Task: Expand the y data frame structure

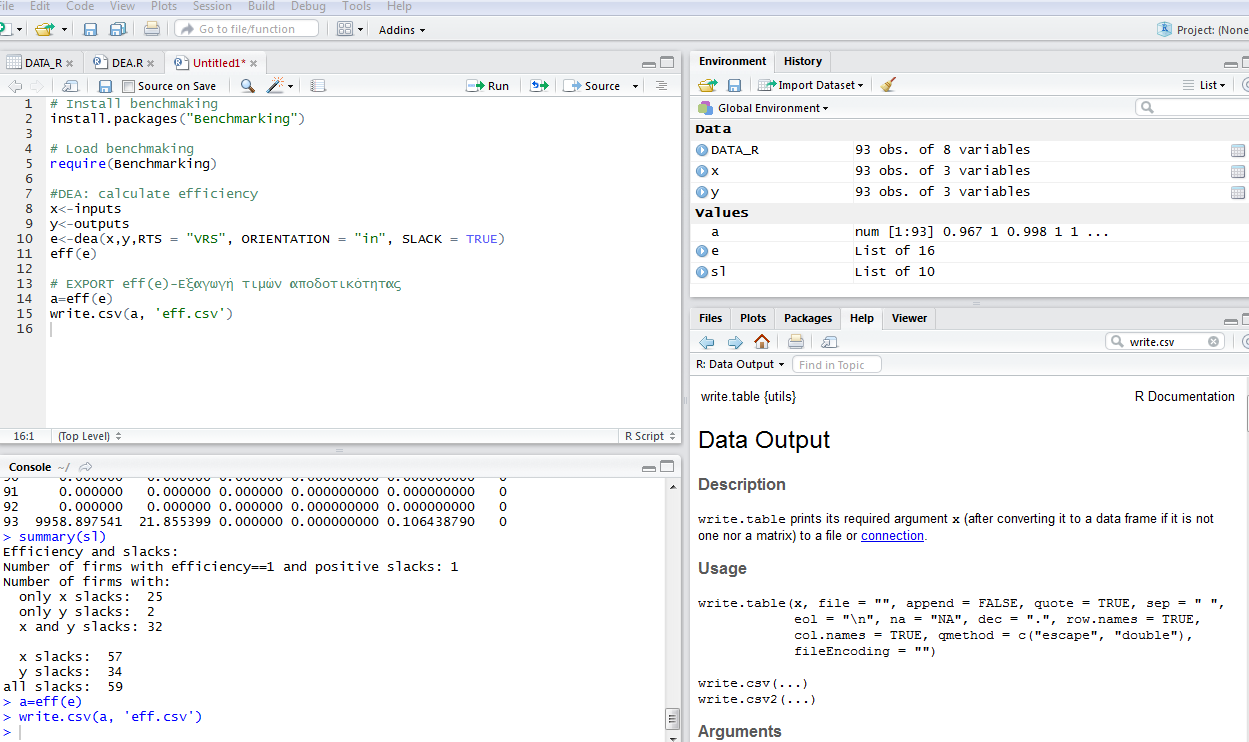Action: tap(702, 192)
